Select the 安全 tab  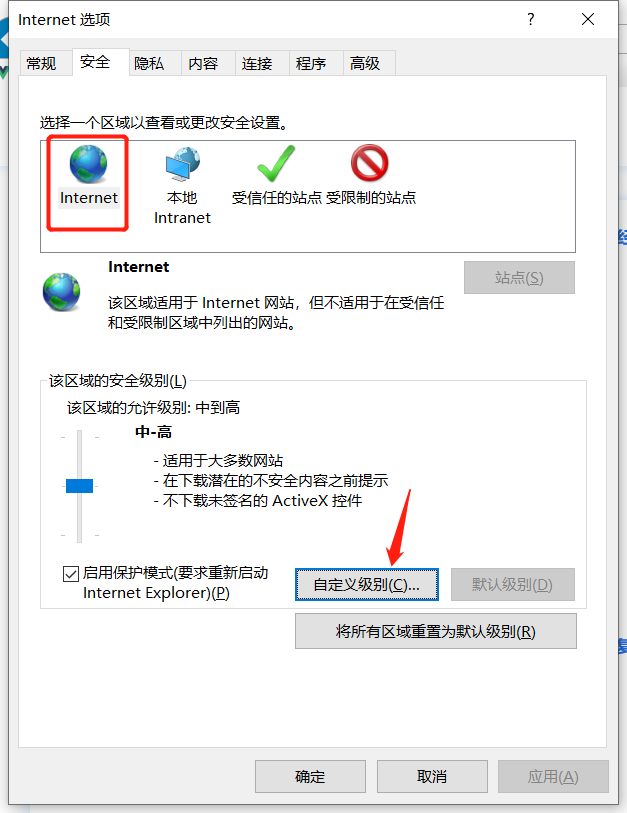pos(95,62)
